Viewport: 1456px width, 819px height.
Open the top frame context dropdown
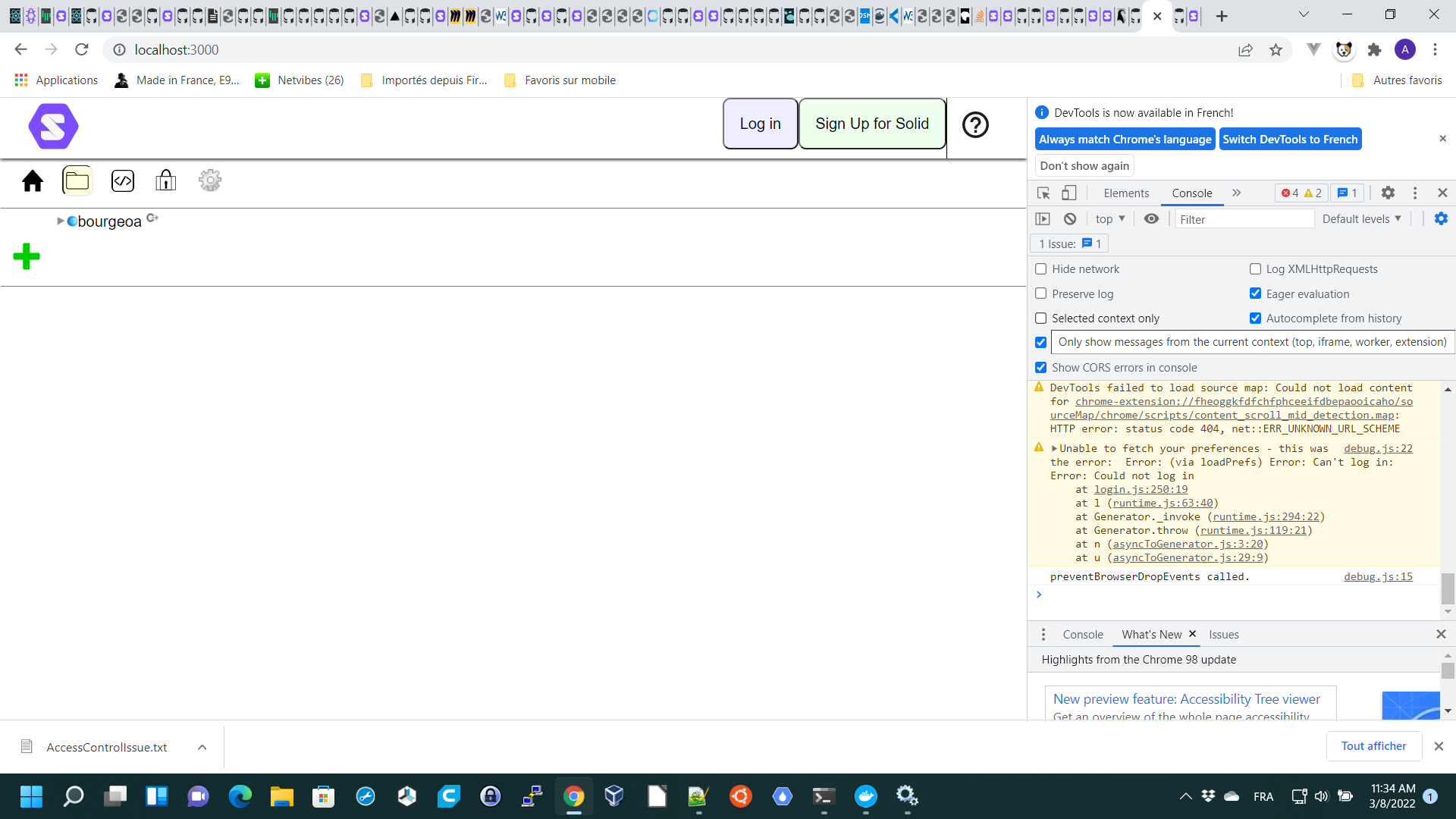[1109, 218]
